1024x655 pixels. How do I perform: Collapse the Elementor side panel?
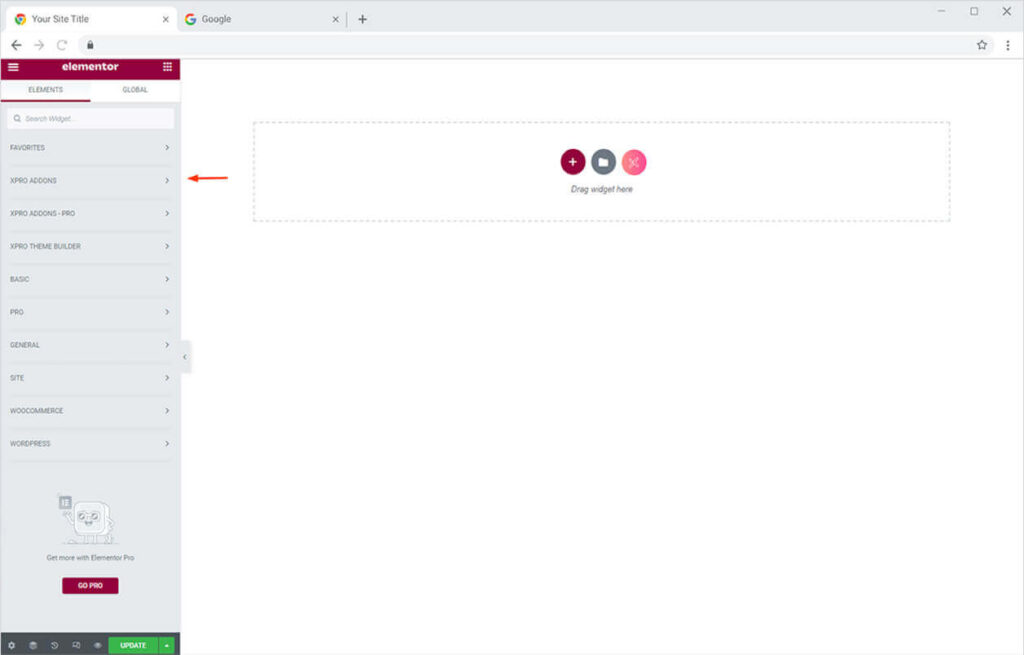pyautogui.click(x=185, y=357)
